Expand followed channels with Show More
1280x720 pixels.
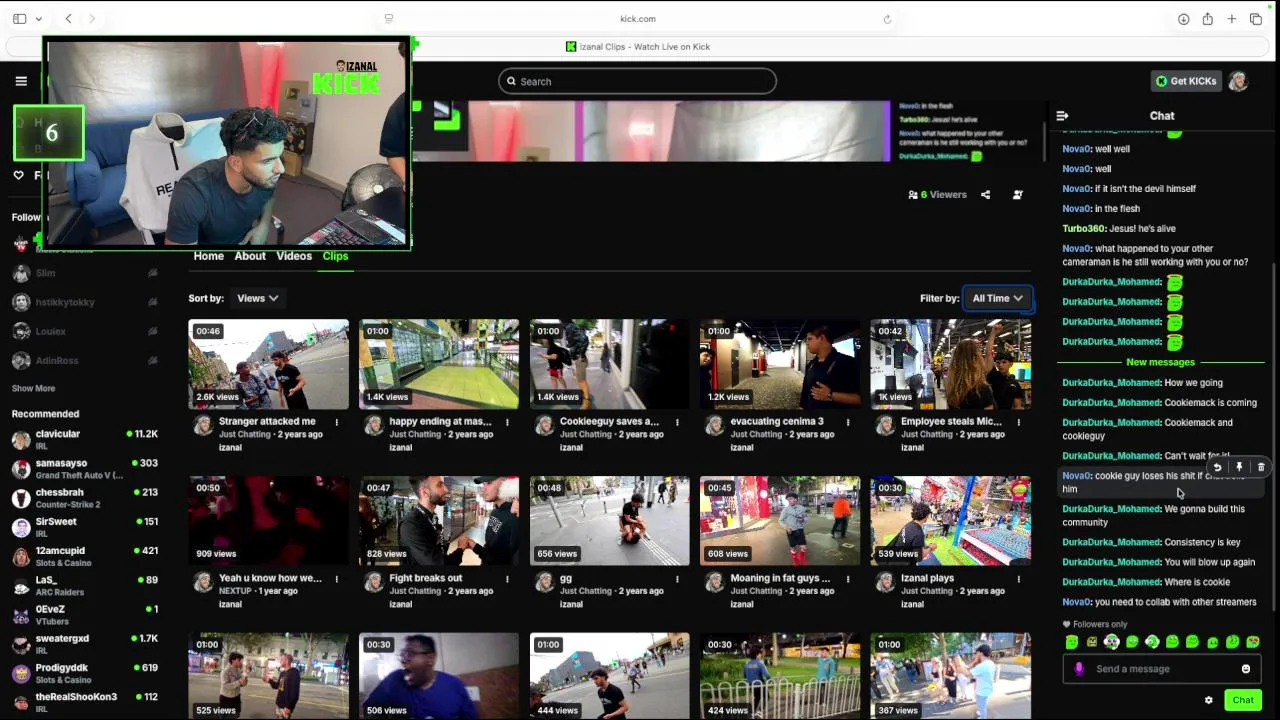pyautogui.click(x=33, y=388)
